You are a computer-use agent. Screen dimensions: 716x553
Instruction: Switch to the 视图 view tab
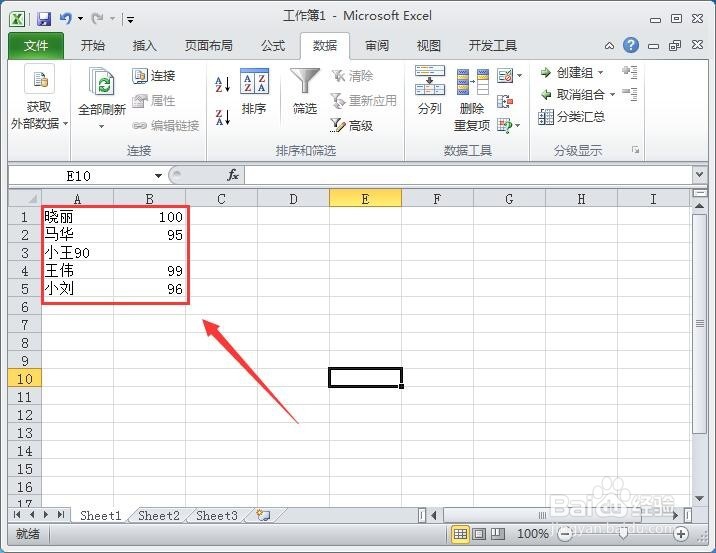coord(428,46)
